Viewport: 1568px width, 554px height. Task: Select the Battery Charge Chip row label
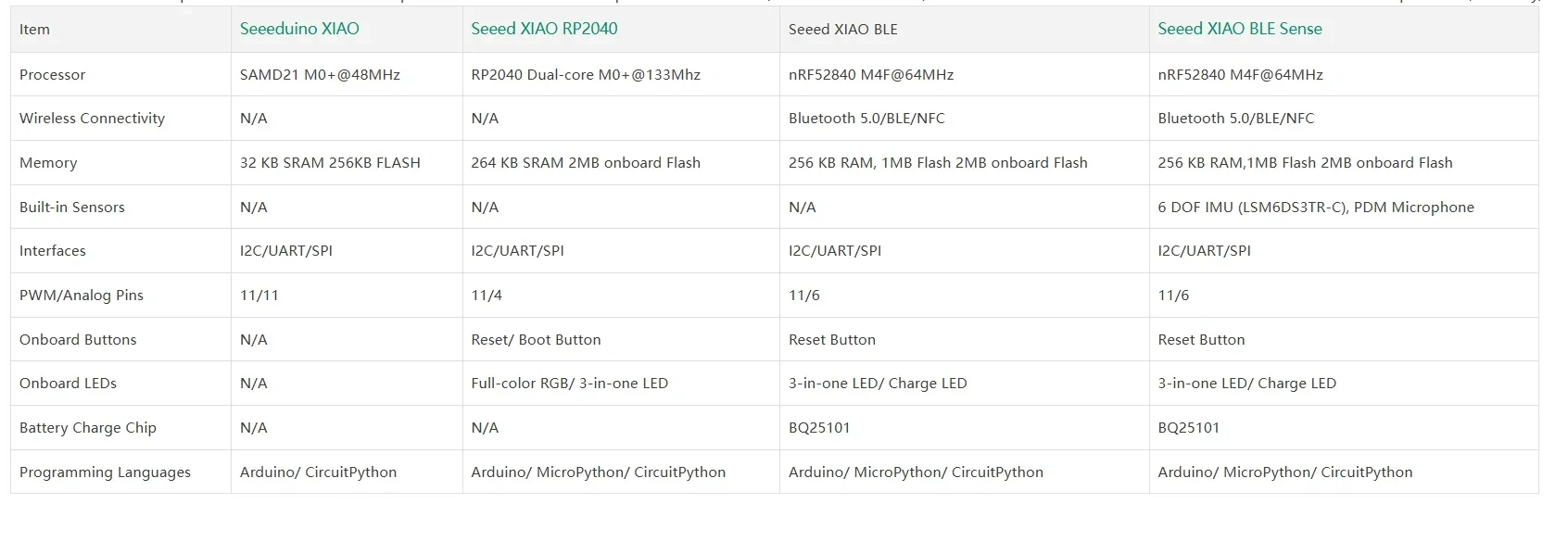pos(87,428)
